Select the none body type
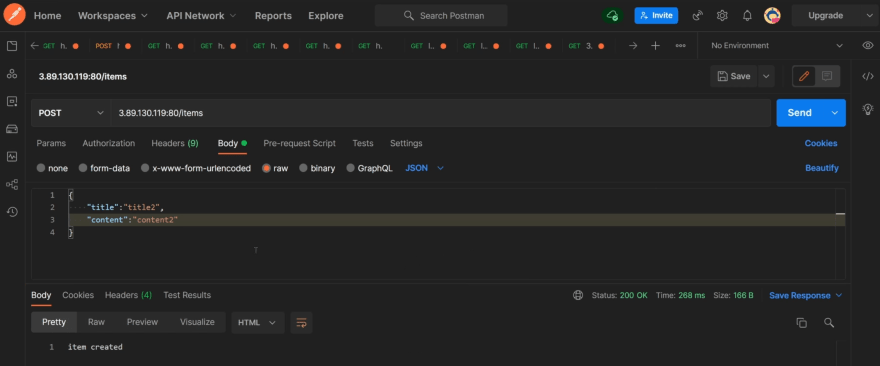 [x=41, y=168]
